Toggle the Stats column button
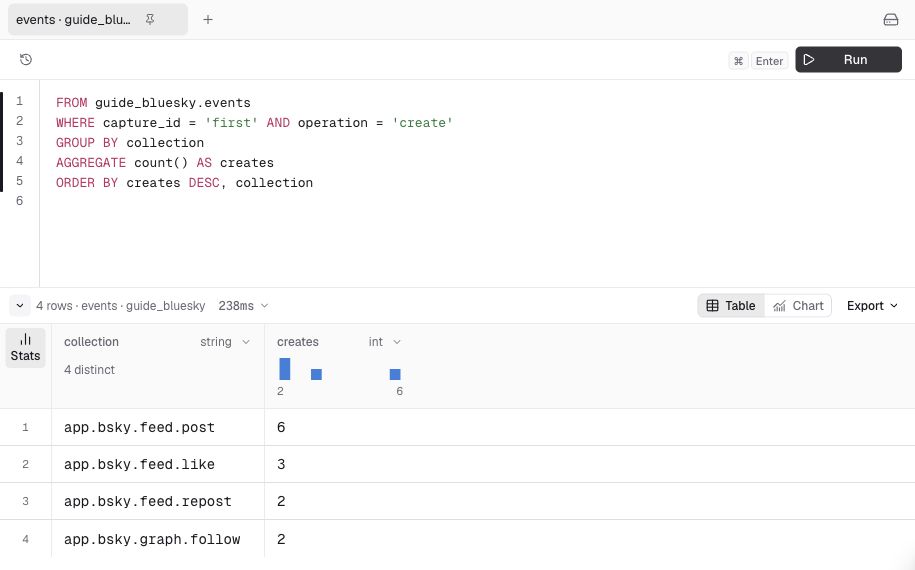The image size is (915, 570). click(x=26, y=348)
